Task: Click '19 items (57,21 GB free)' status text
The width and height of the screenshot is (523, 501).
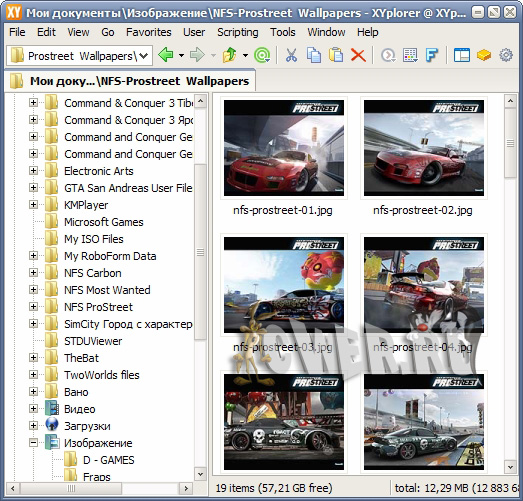Action: click(274, 488)
